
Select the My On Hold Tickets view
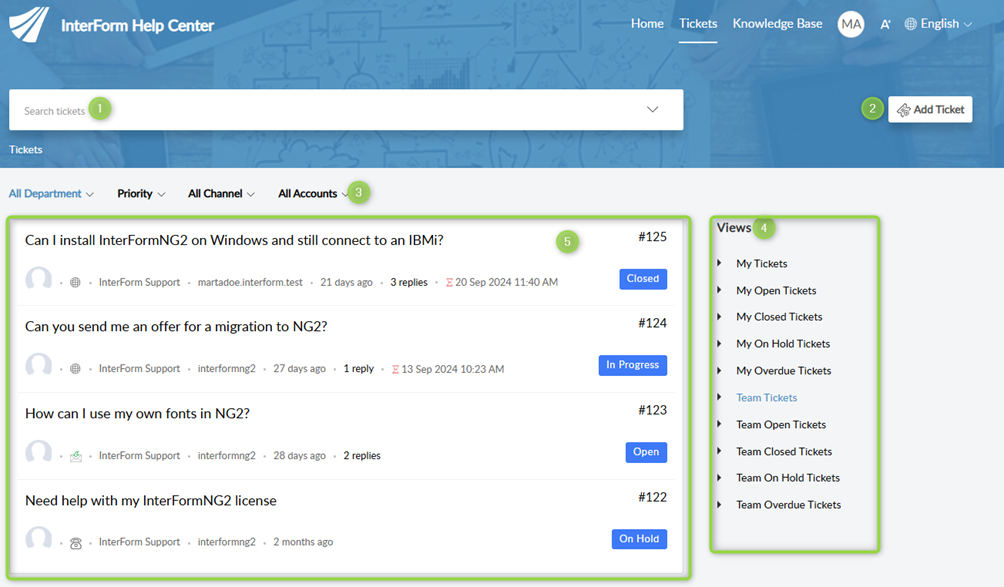(x=783, y=344)
